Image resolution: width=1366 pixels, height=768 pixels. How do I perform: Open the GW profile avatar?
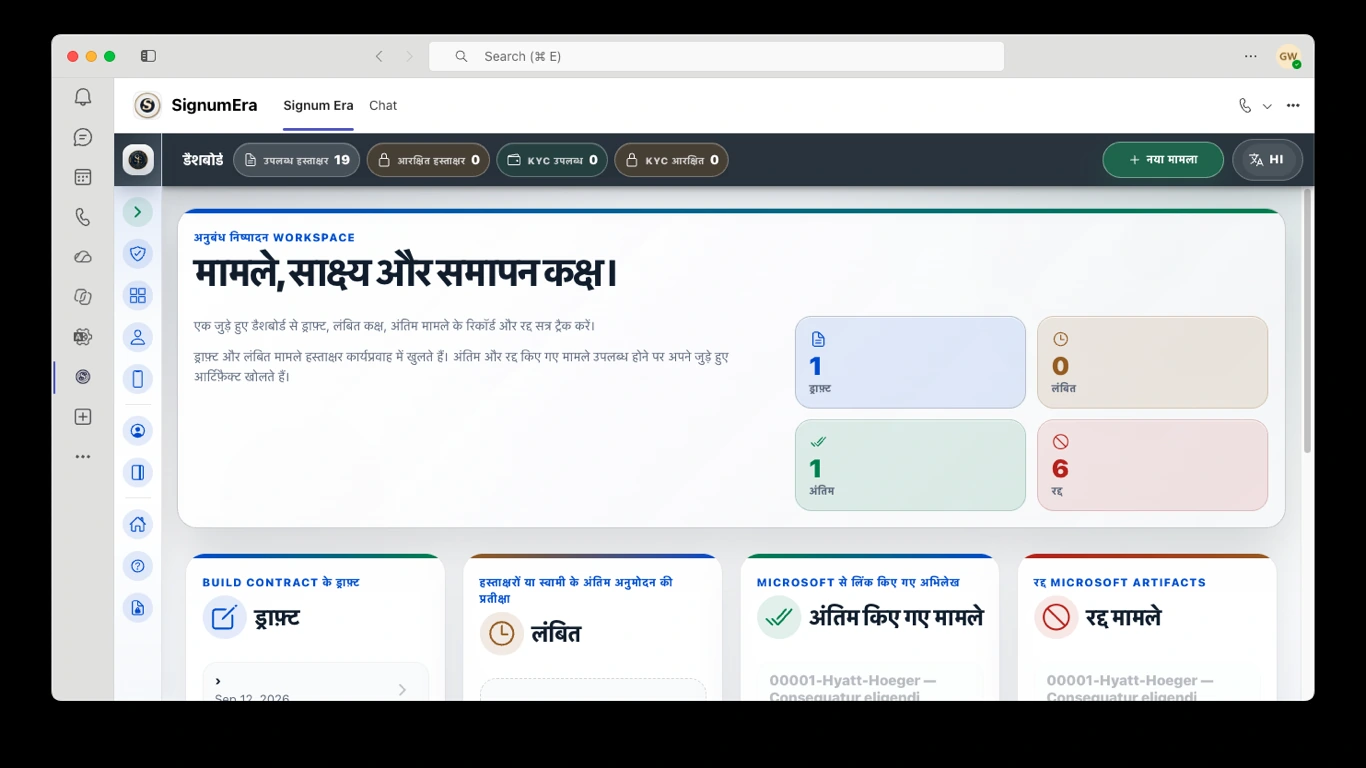coord(1288,57)
